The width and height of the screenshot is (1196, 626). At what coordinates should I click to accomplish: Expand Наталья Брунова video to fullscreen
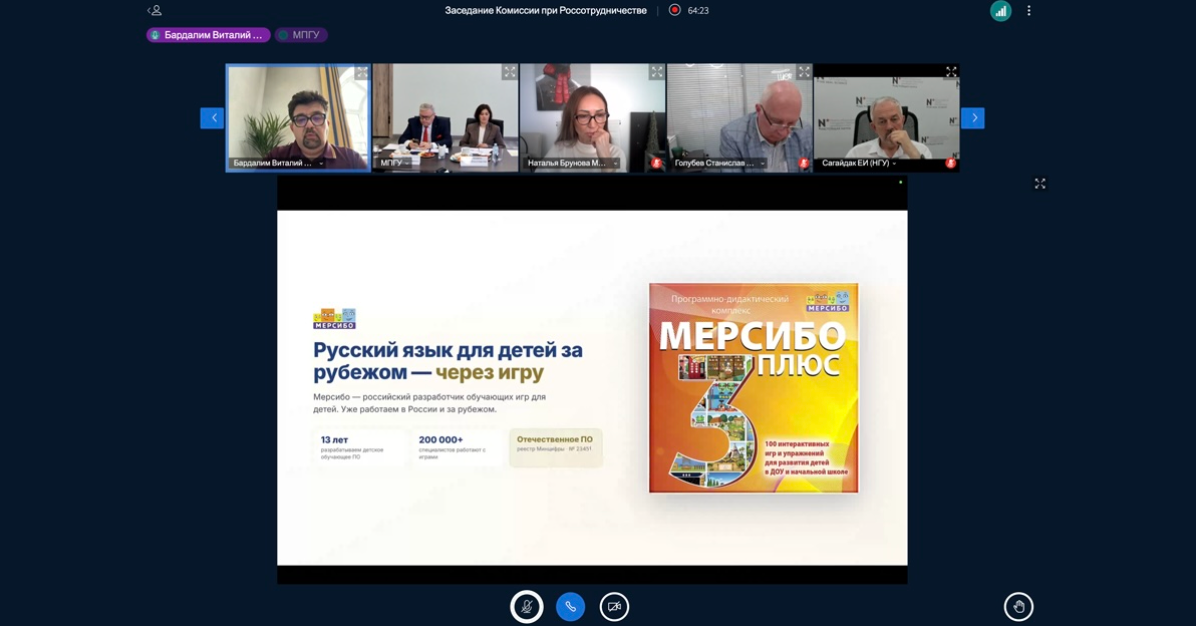pos(657,72)
